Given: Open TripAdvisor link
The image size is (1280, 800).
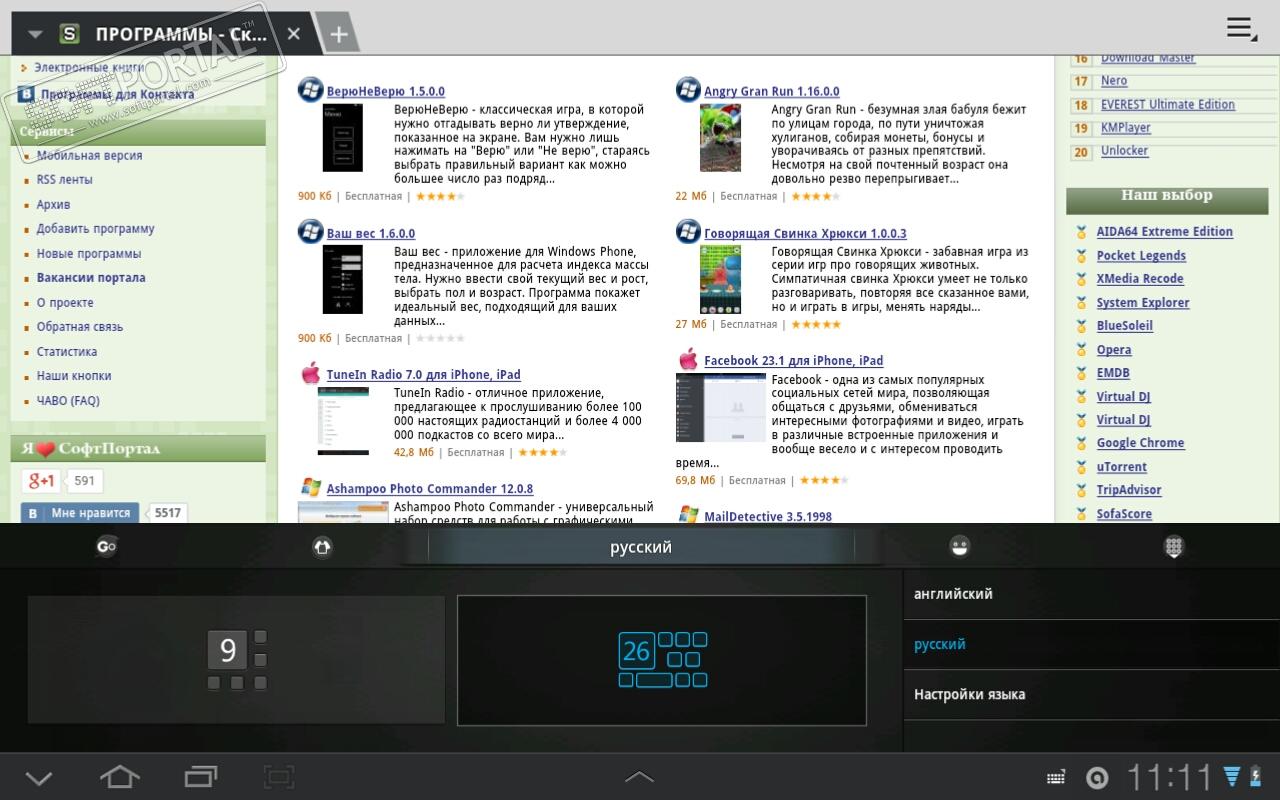Looking at the screenshot, I should (x=1129, y=490).
